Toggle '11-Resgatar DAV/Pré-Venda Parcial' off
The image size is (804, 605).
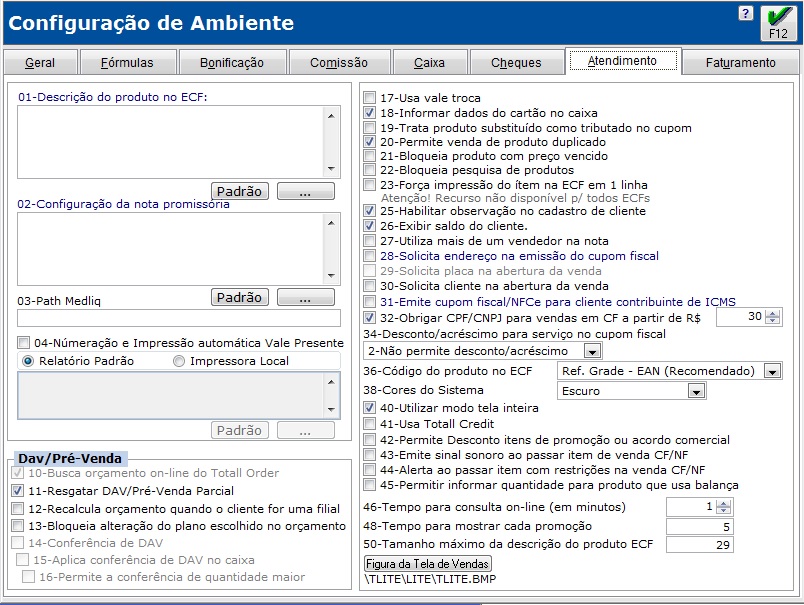tap(17, 490)
